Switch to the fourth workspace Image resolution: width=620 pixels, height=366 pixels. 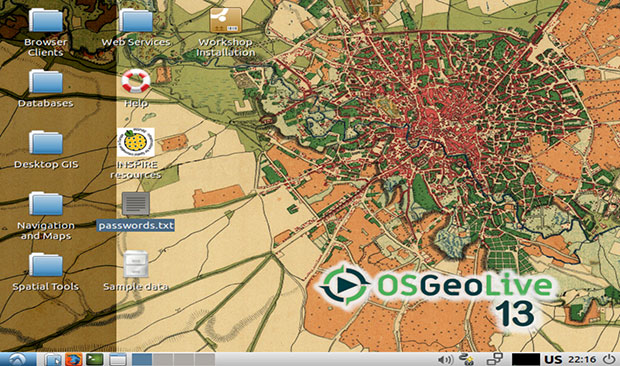[x=205, y=359]
